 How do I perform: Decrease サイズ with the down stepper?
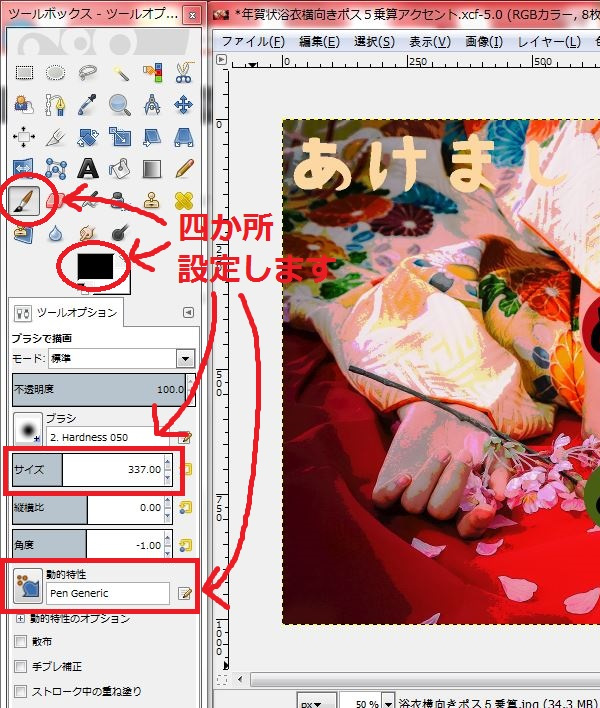[x=168, y=478]
